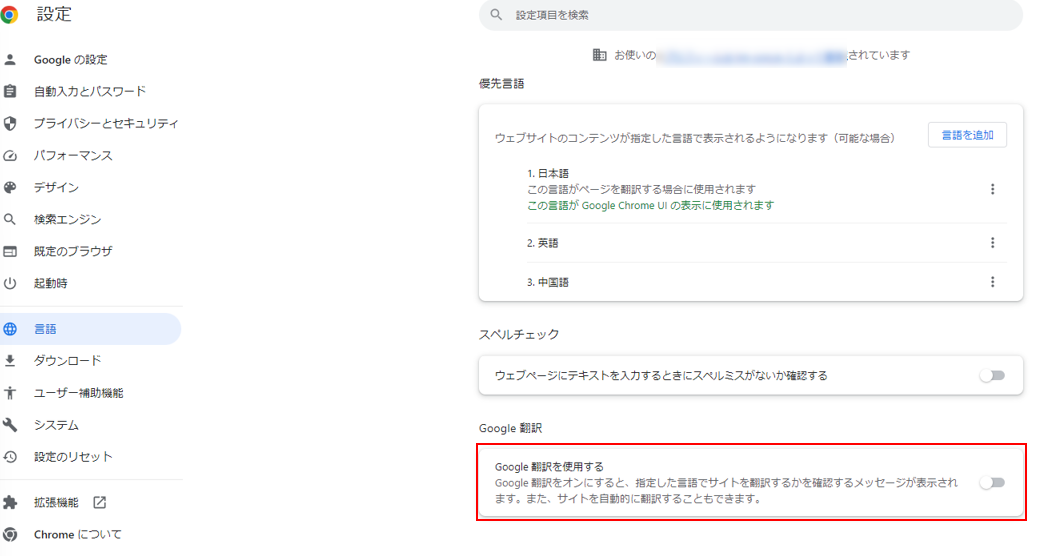Click the 優先言語 section heading
This screenshot has width=1061, height=556.
click(501, 84)
